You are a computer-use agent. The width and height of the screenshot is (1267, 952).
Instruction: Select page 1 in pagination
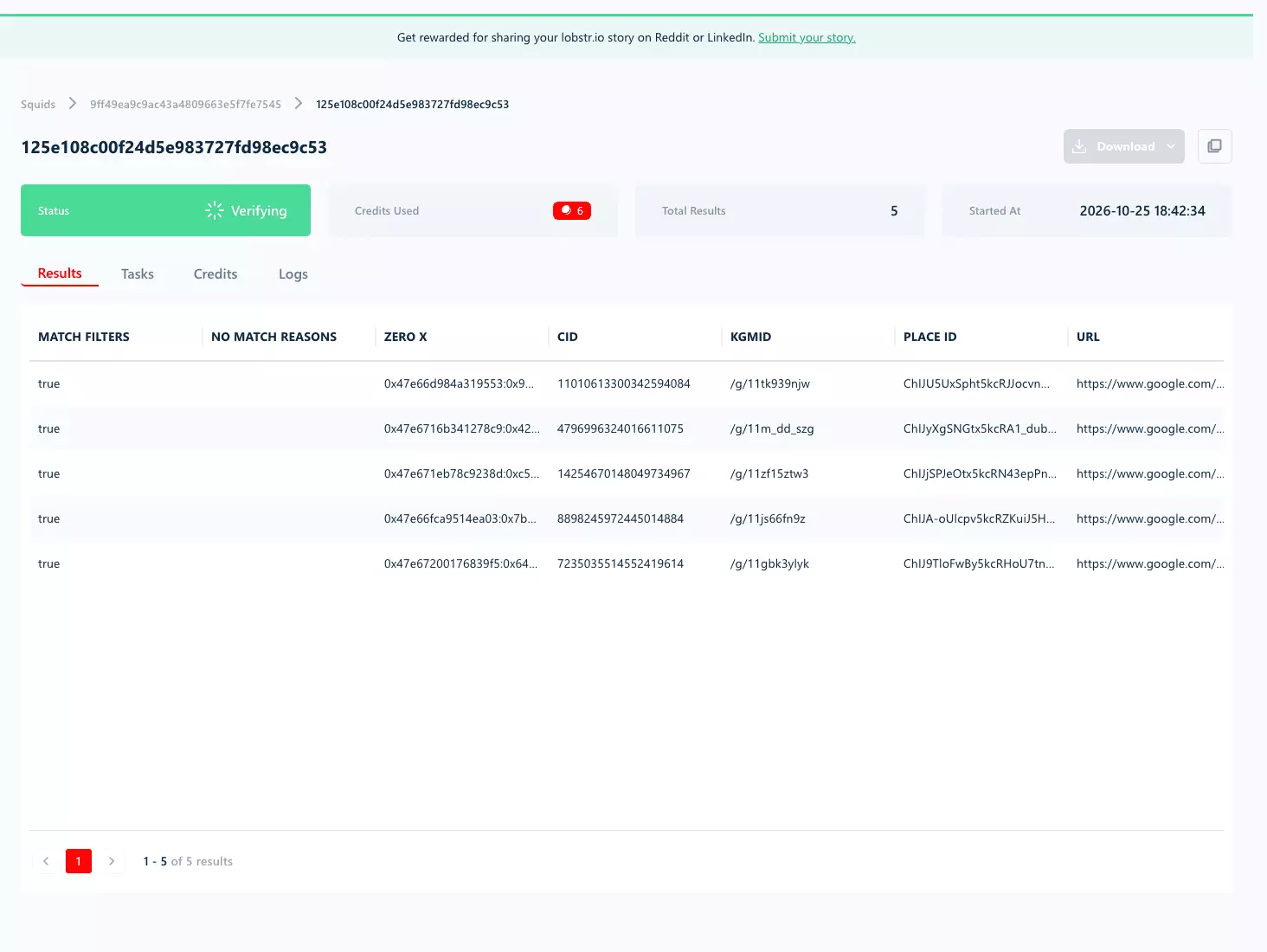(x=79, y=861)
